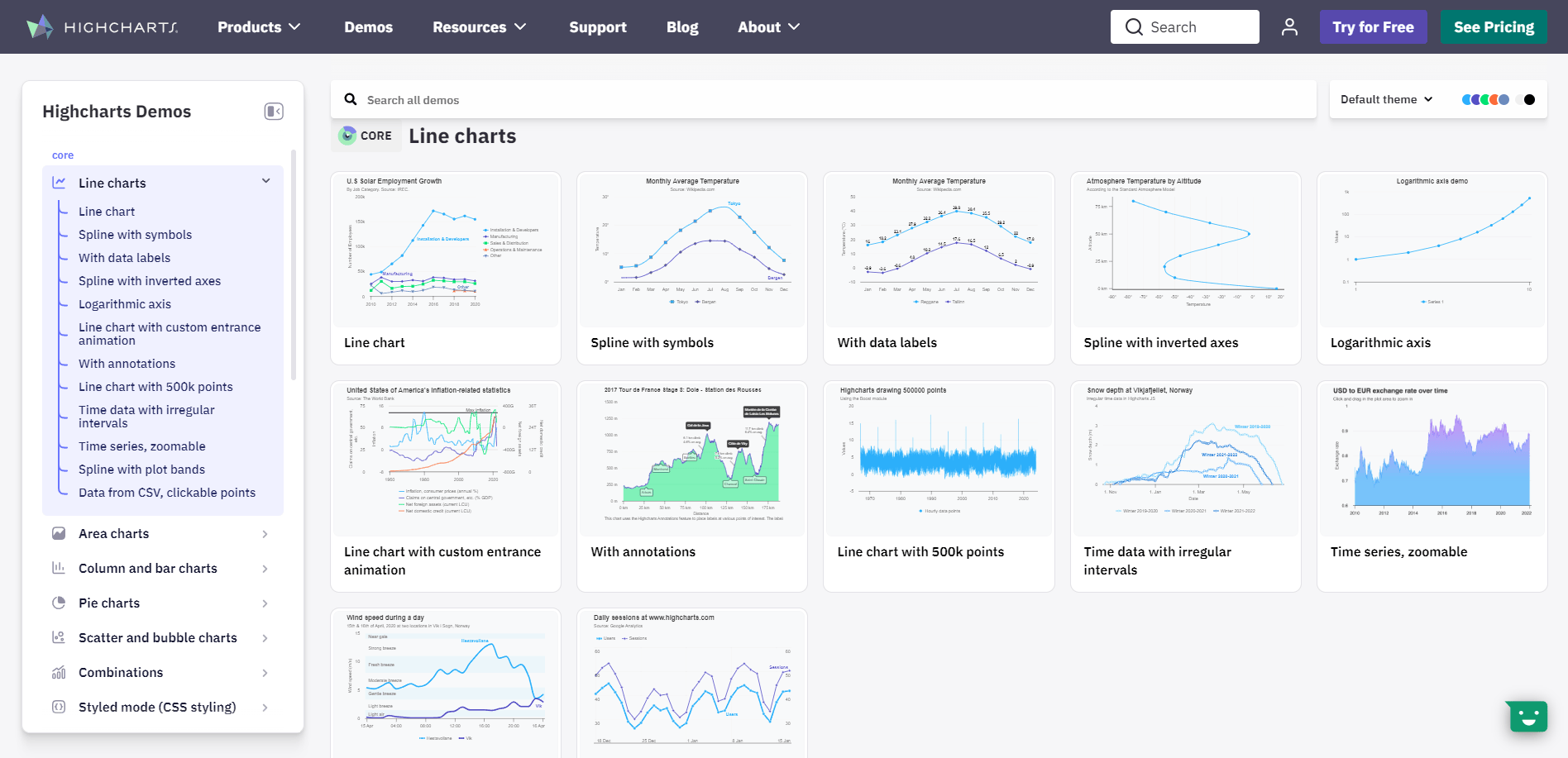Open the Products menu dropdown

point(259,27)
